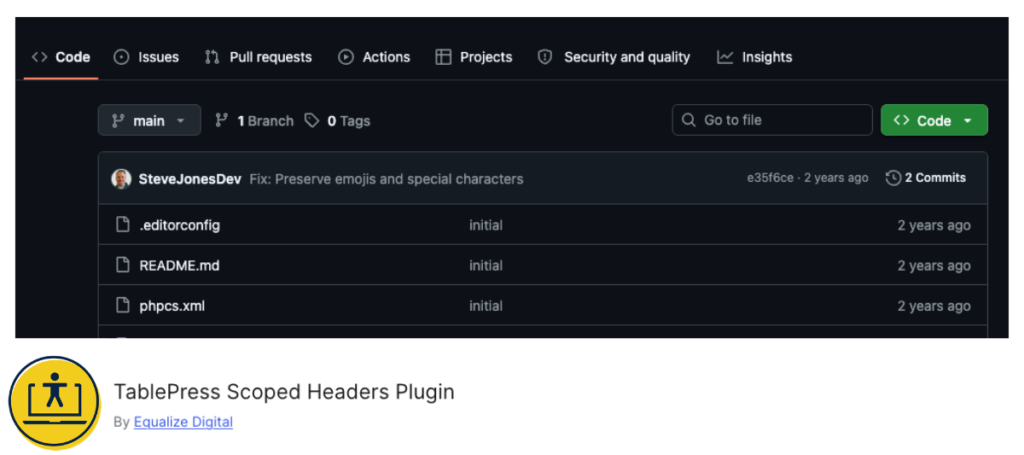View the 0 Tags link
The height and width of the screenshot is (455, 1024).
(x=338, y=121)
